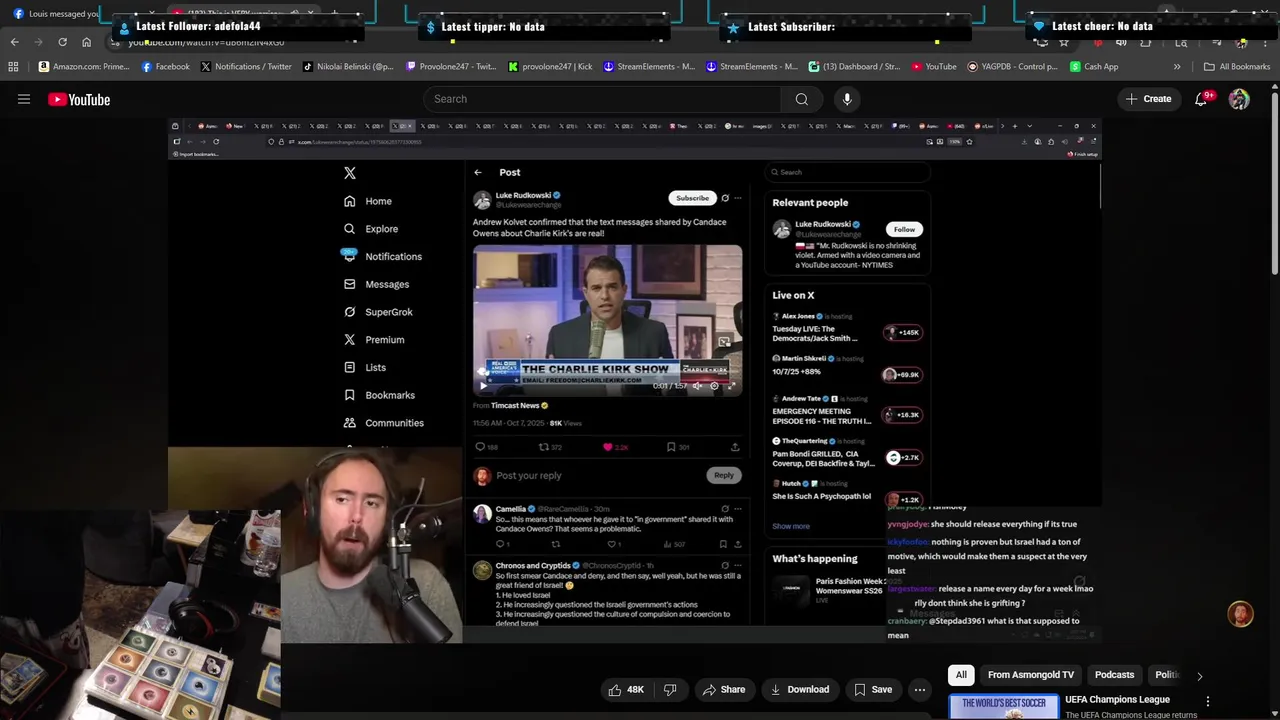Image resolution: width=1280 pixels, height=720 pixels.
Task: Open the Nikolai Belinski bookmark
Action: (x=348, y=67)
